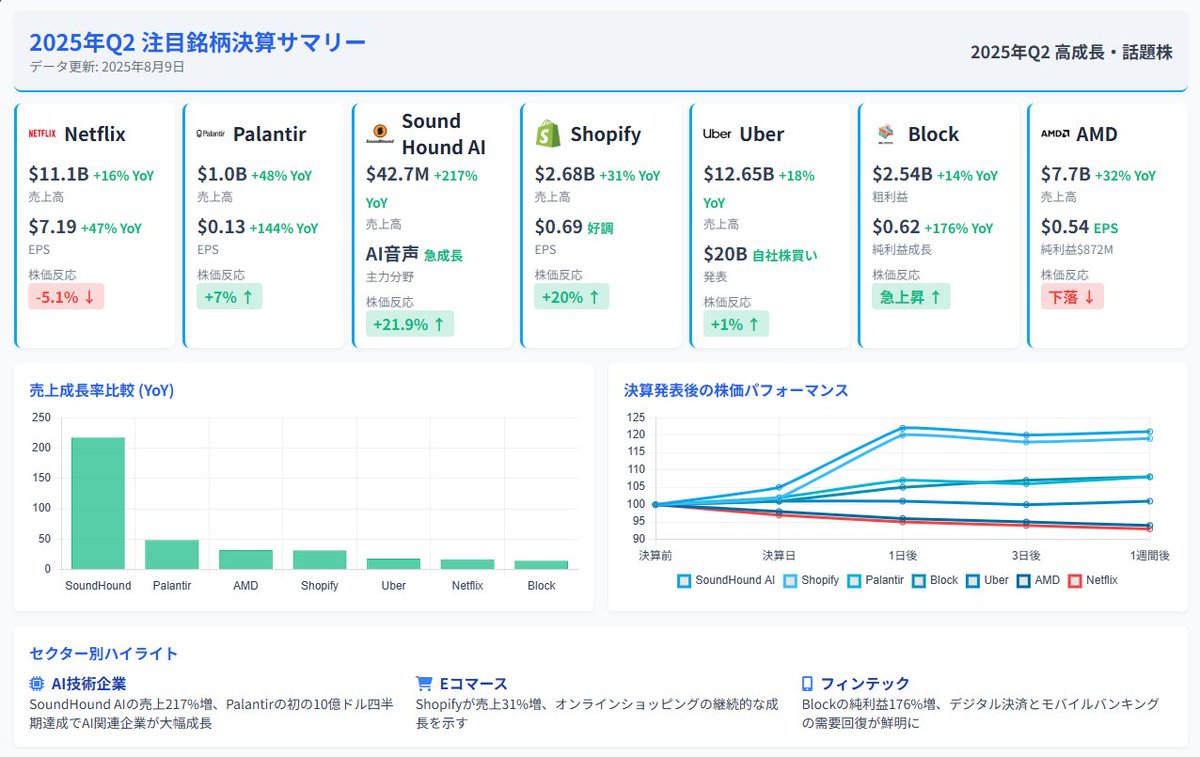This screenshot has width=1200, height=757.
Task: Click Uber $12.65B revenue value
Action: pyautogui.click(x=739, y=174)
